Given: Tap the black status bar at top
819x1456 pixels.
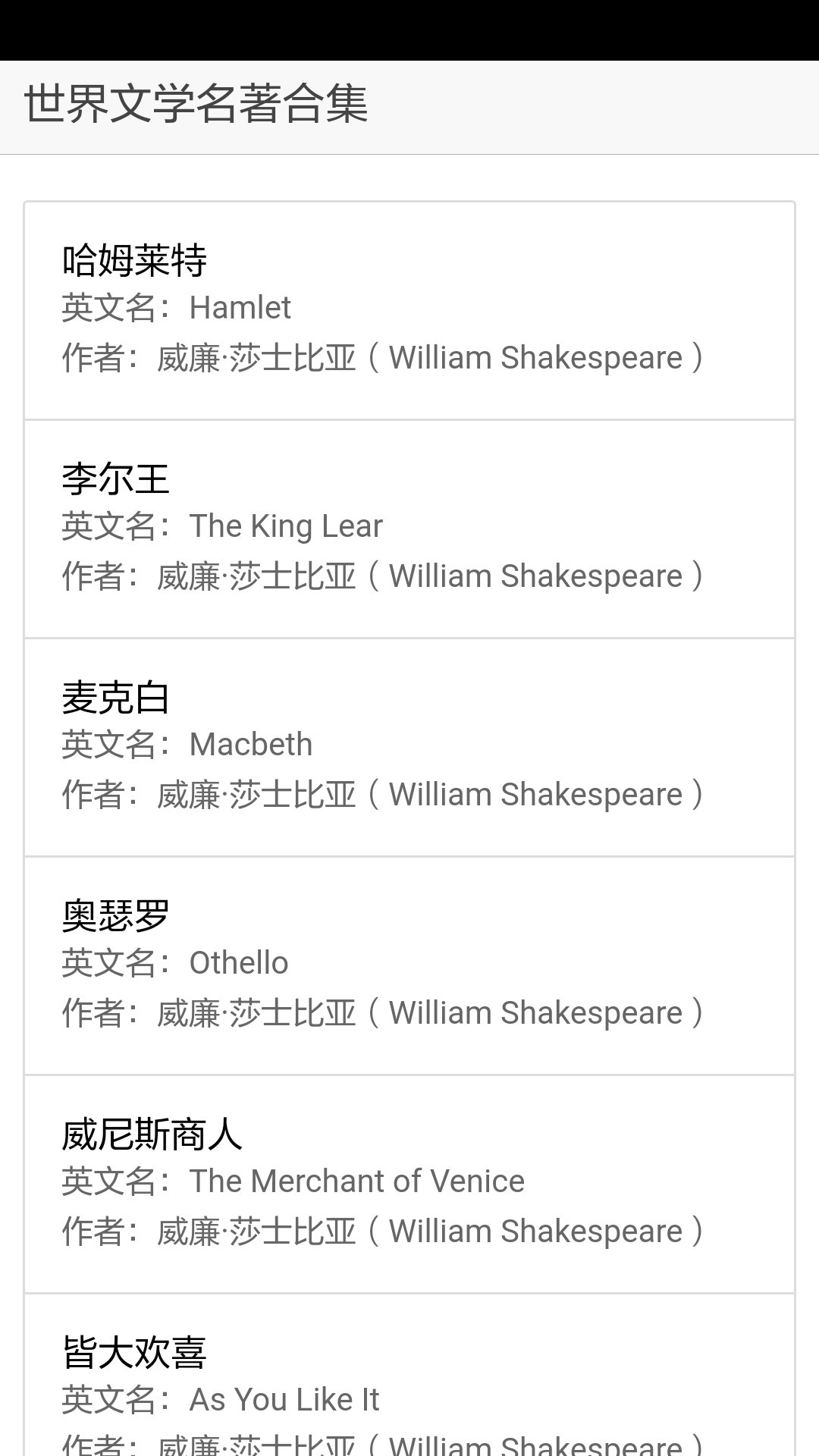Looking at the screenshot, I should coord(409,30).
